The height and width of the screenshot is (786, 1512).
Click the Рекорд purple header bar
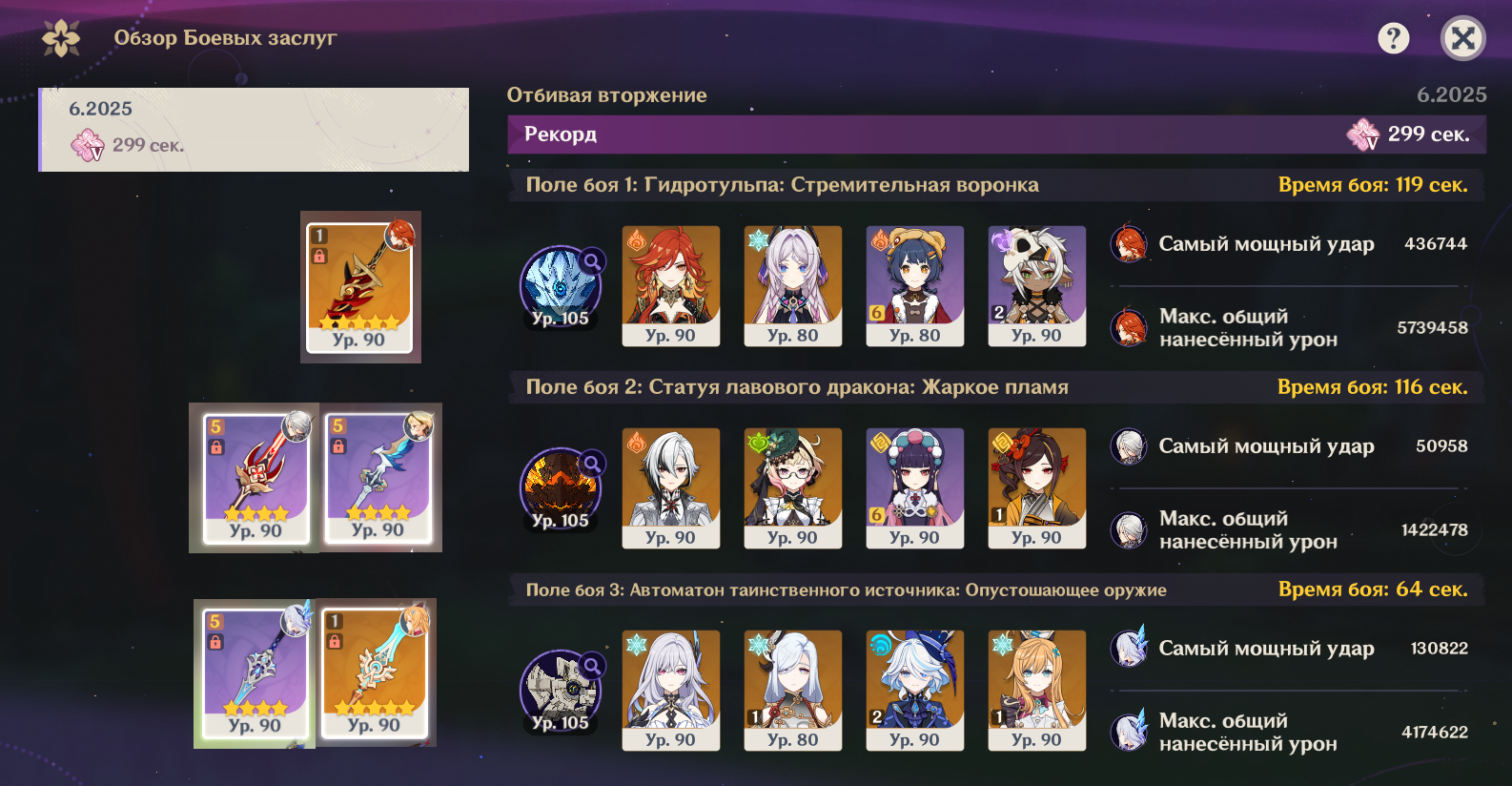point(996,134)
